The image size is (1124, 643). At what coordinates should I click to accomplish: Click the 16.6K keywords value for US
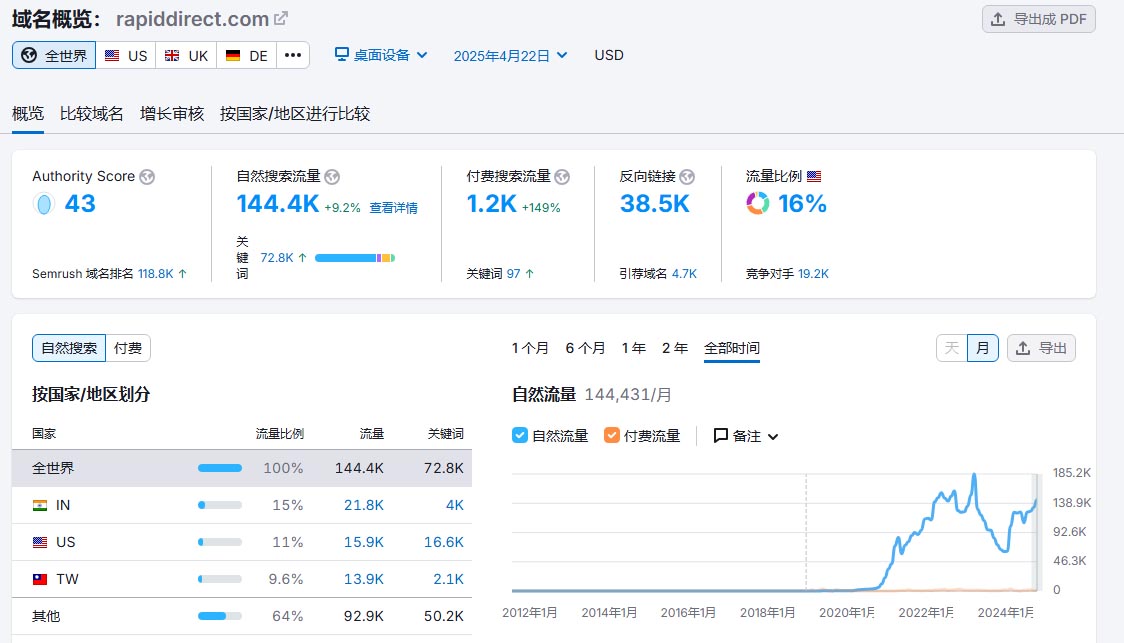444,543
